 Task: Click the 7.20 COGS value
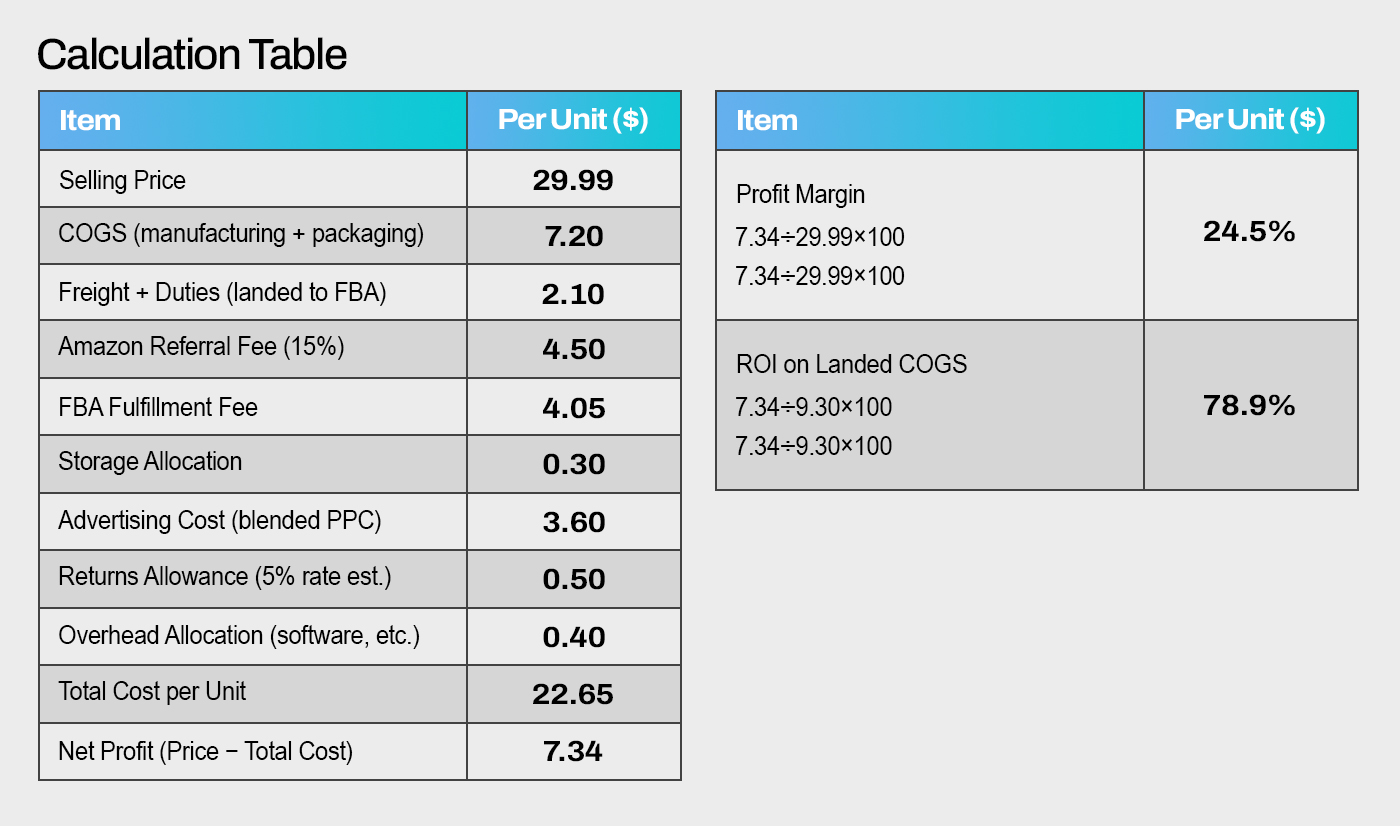(573, 236)
